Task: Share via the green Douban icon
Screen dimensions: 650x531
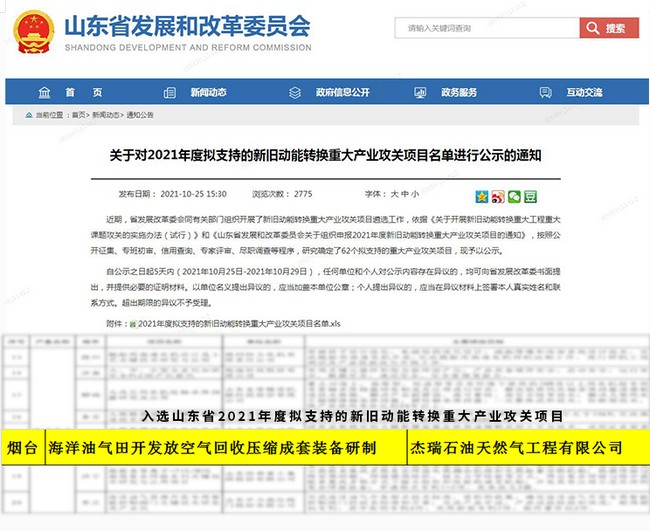Action: point(530,196)
